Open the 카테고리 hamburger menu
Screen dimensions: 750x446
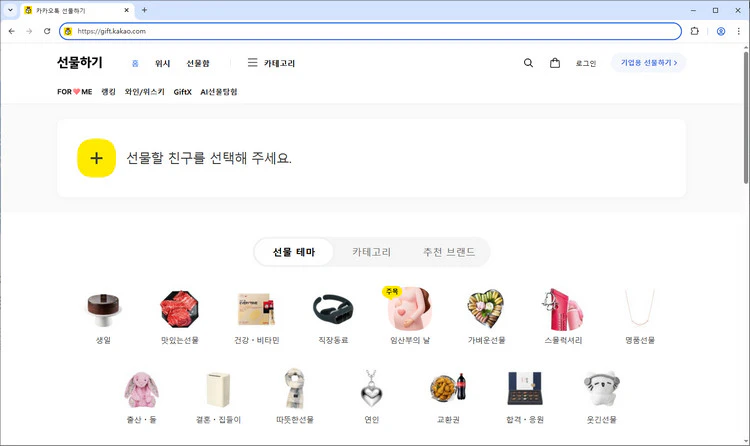click(x=253, y=63)
